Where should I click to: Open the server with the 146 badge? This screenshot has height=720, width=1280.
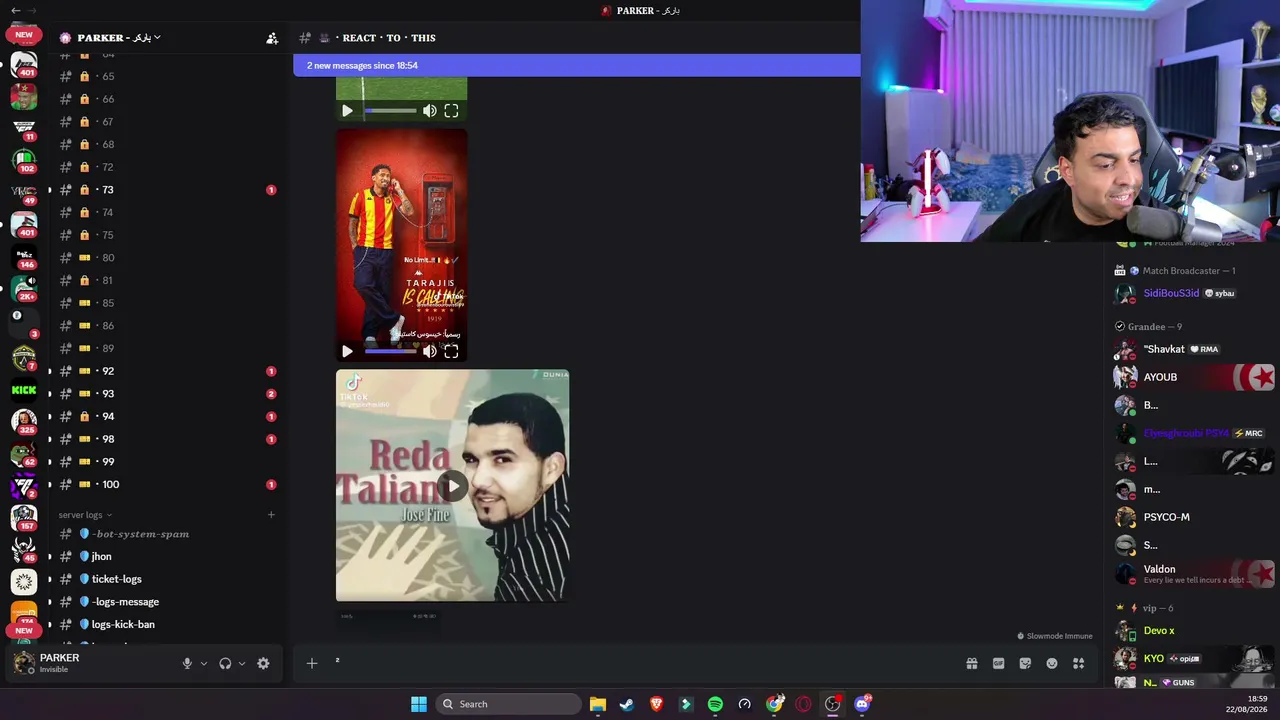24,256
